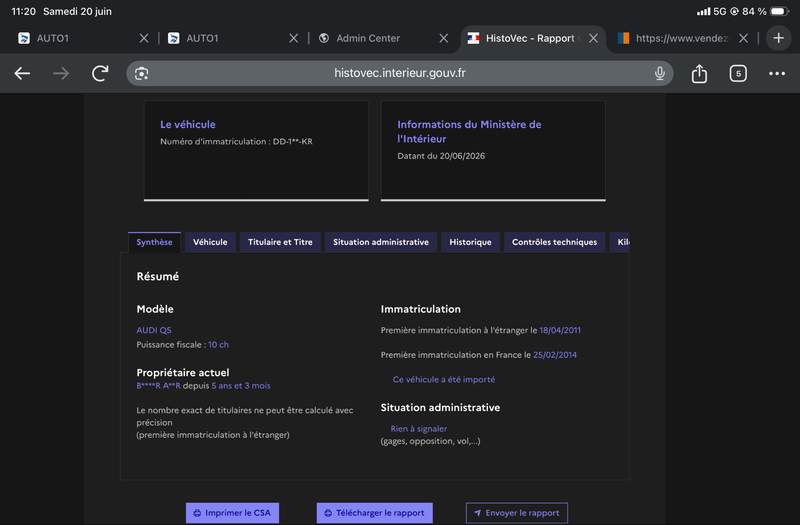Open the Véhicule tab
The image size is (800, 525).
[210, 242]
